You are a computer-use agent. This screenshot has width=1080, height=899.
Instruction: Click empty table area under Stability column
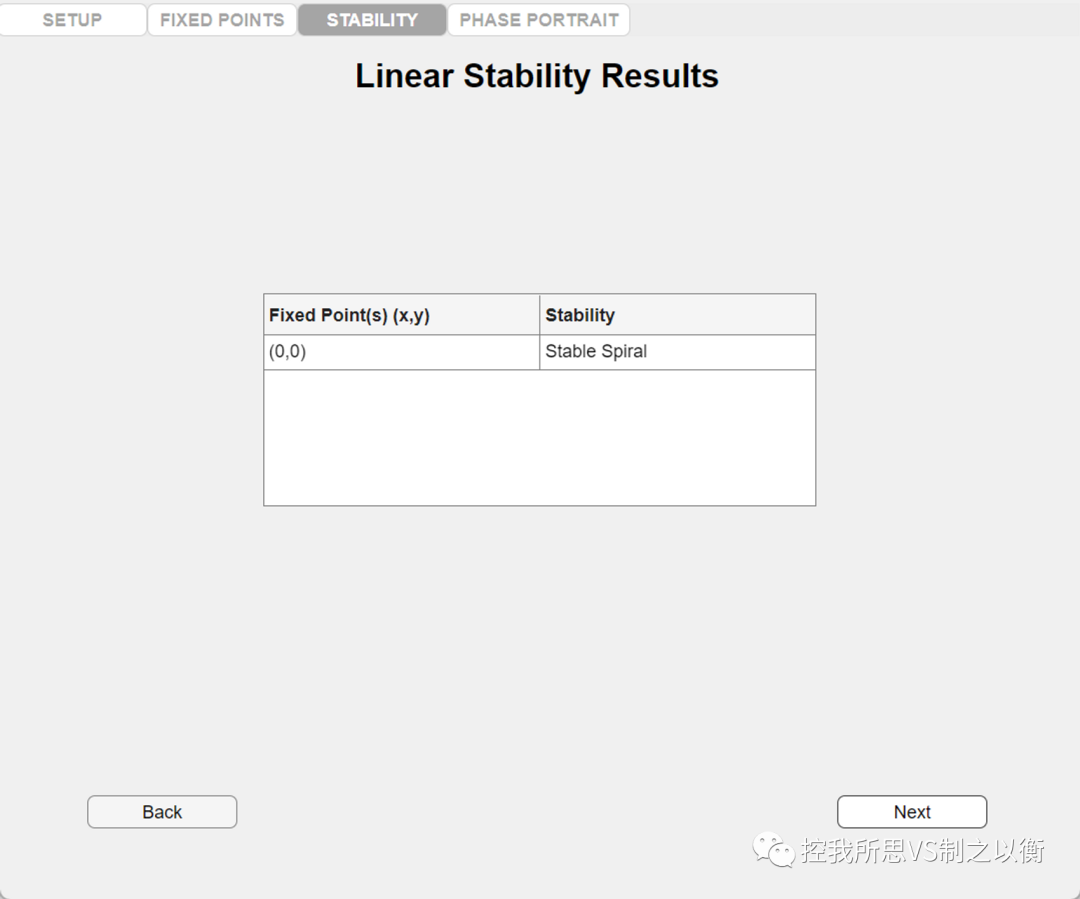click(677, 437)
